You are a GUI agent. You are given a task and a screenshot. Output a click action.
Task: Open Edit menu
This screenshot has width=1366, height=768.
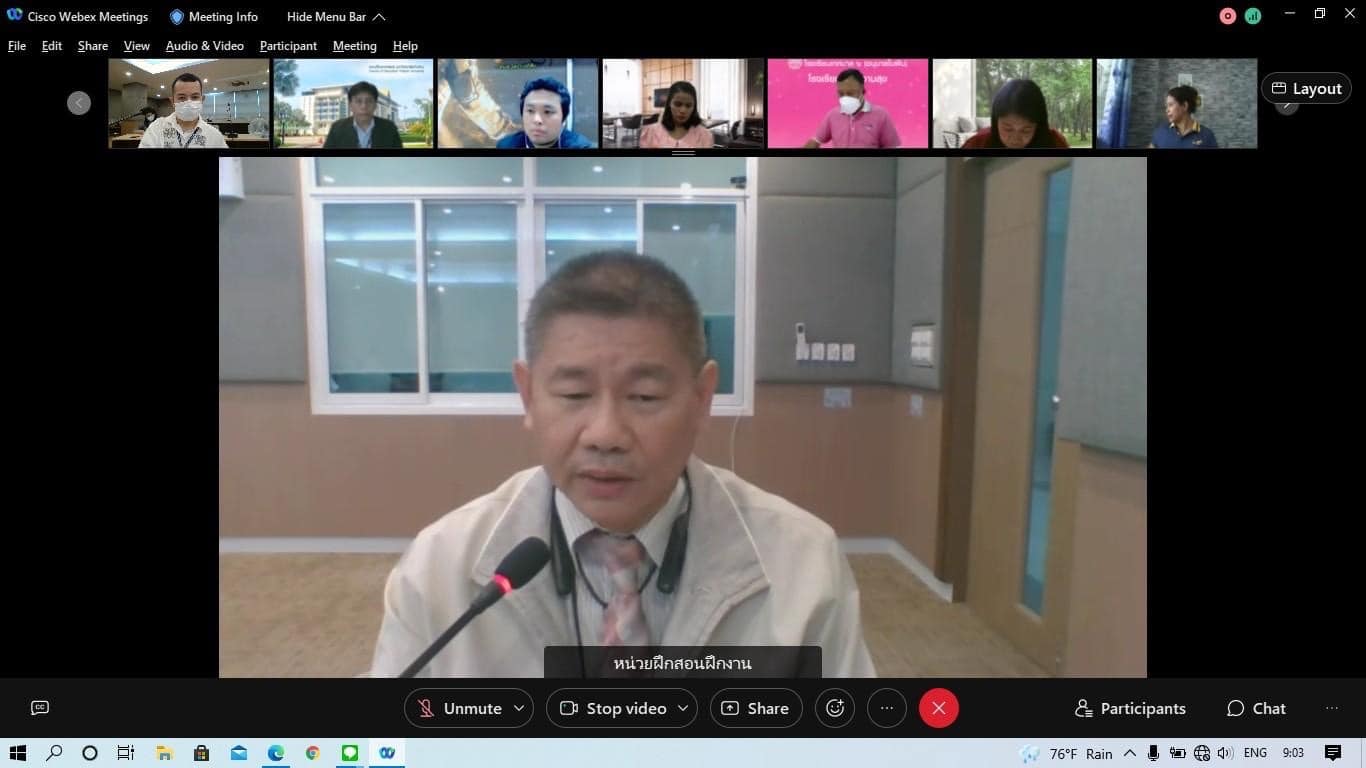[52, 46]
